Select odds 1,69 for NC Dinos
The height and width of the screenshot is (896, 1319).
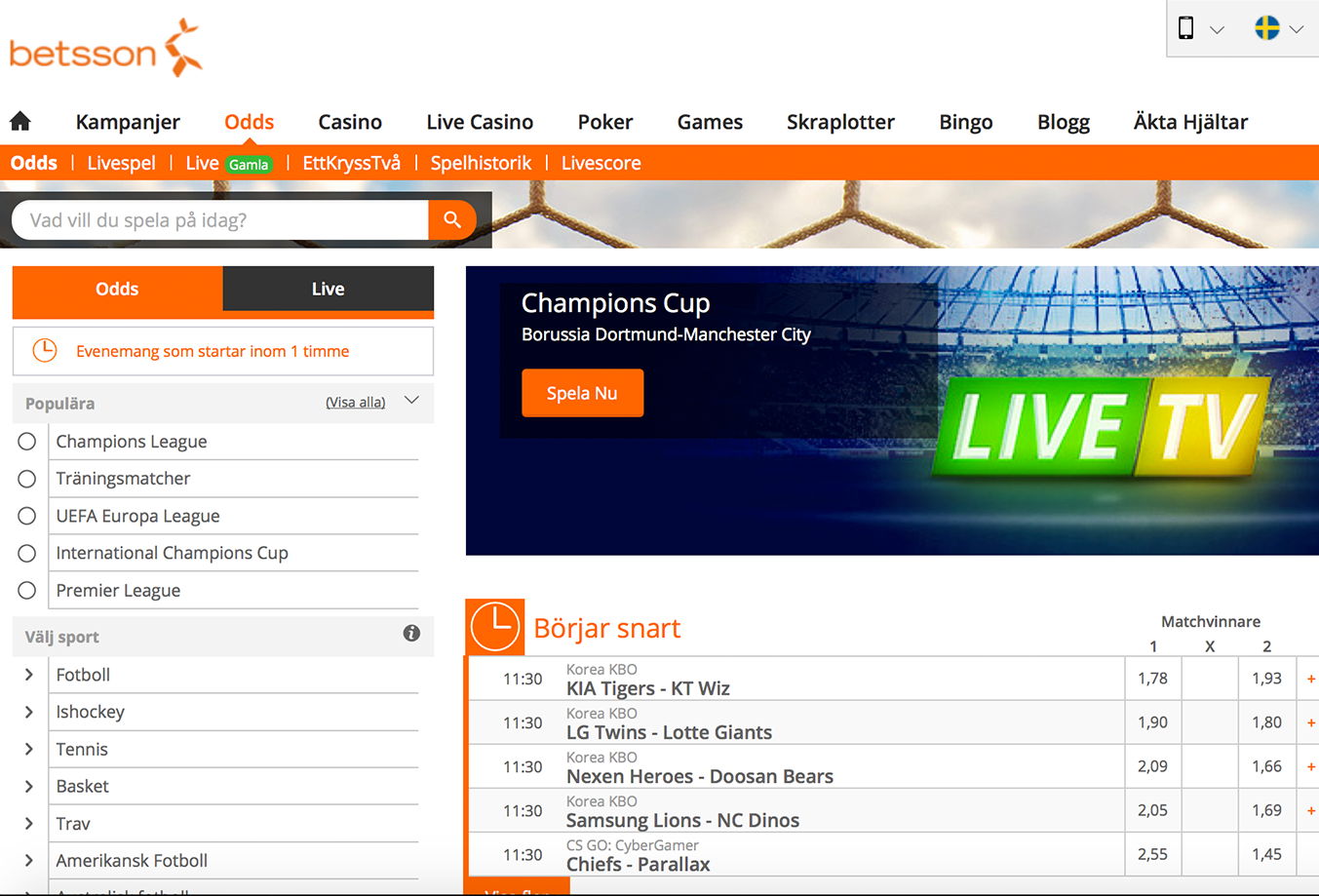click(1266, 810)
